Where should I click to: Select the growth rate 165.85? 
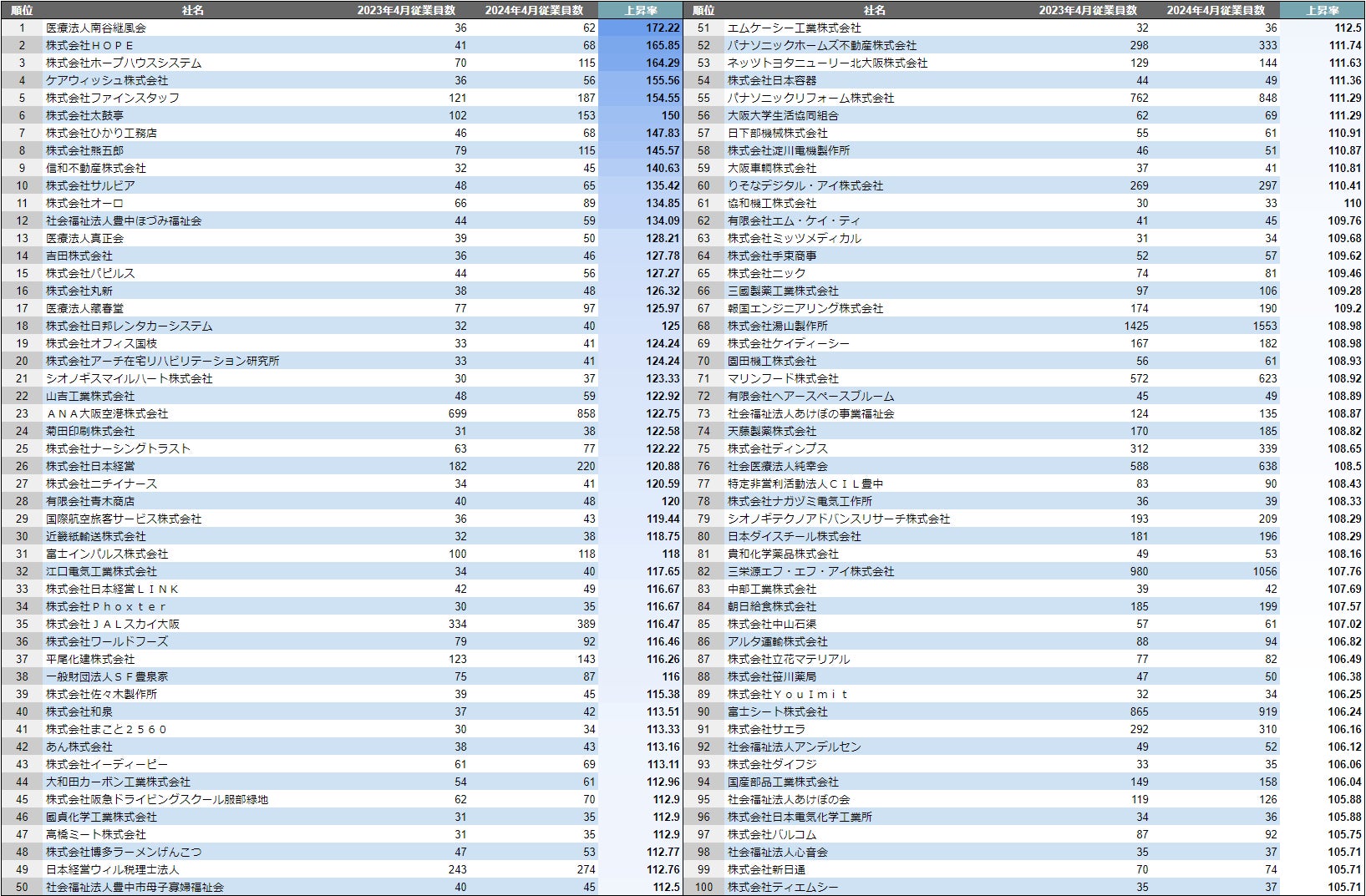click(663, 45)
